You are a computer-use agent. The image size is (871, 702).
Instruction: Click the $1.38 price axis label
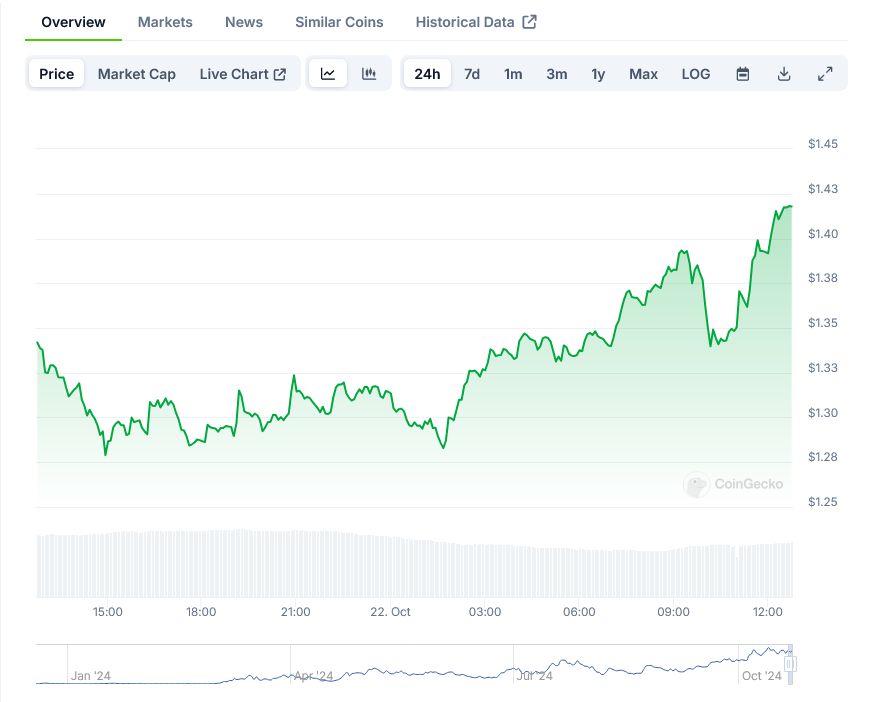[x=823, y=278]
